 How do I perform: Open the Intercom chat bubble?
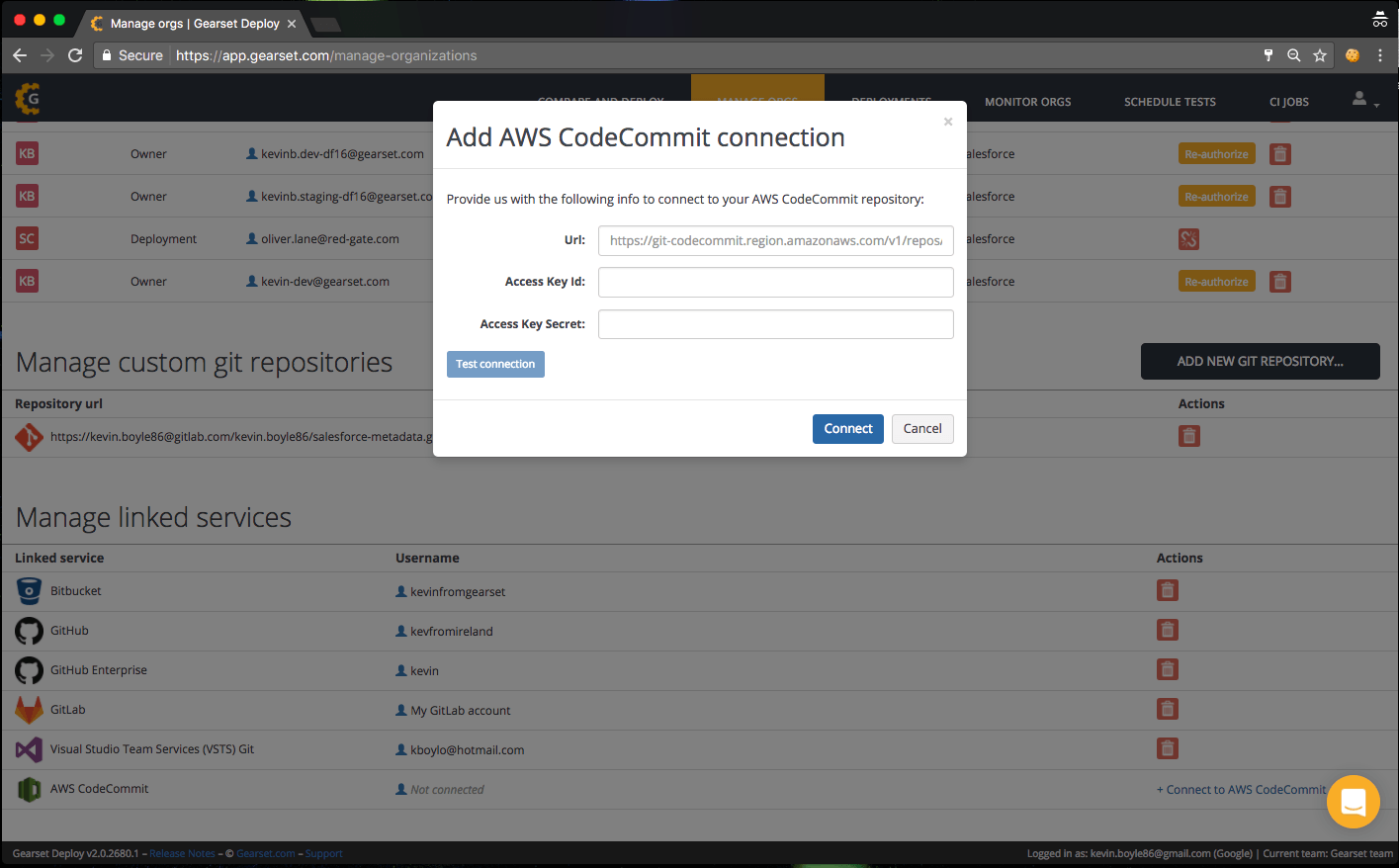[x=1353, y=802]
